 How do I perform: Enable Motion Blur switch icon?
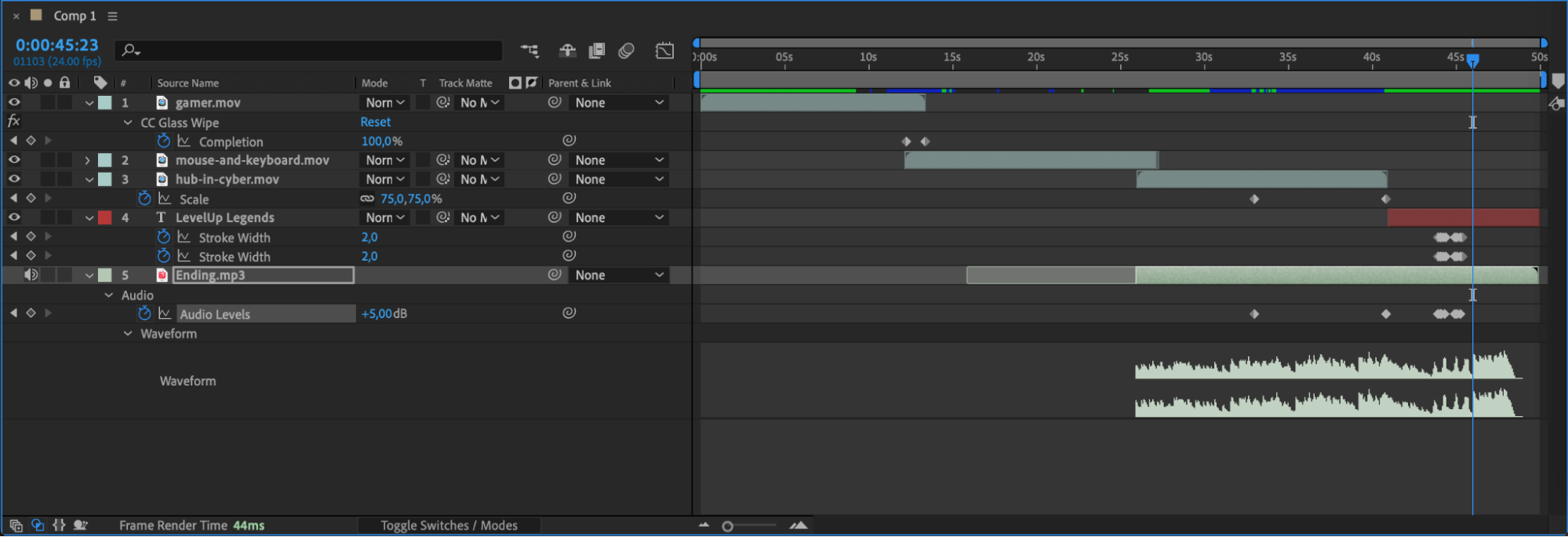[x=626, y=51]
